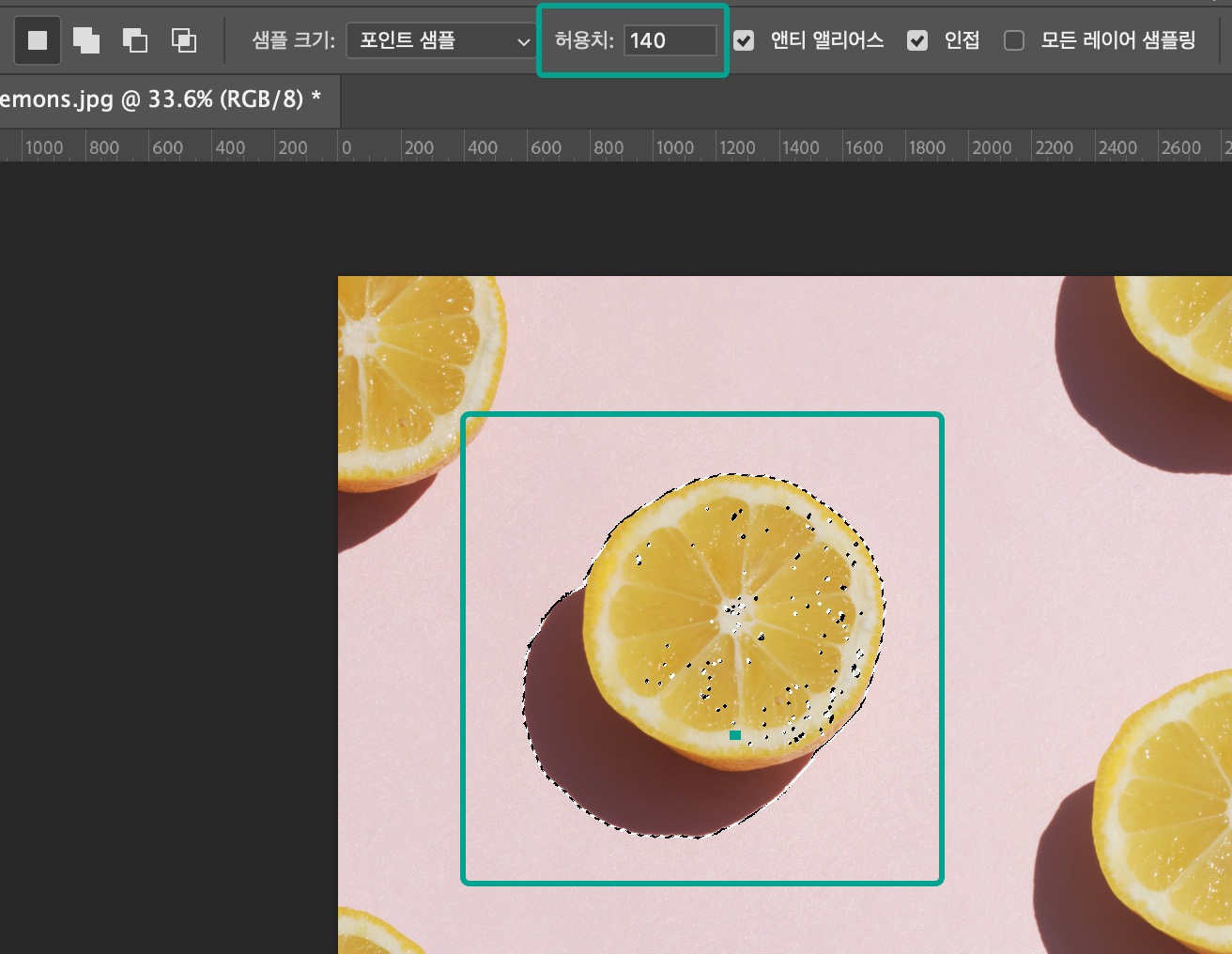This screenshot has width=1232, height=954.
Task: Activate the Subtract from Selection icon
Action: pyautogui.click(x=135, y=40)
